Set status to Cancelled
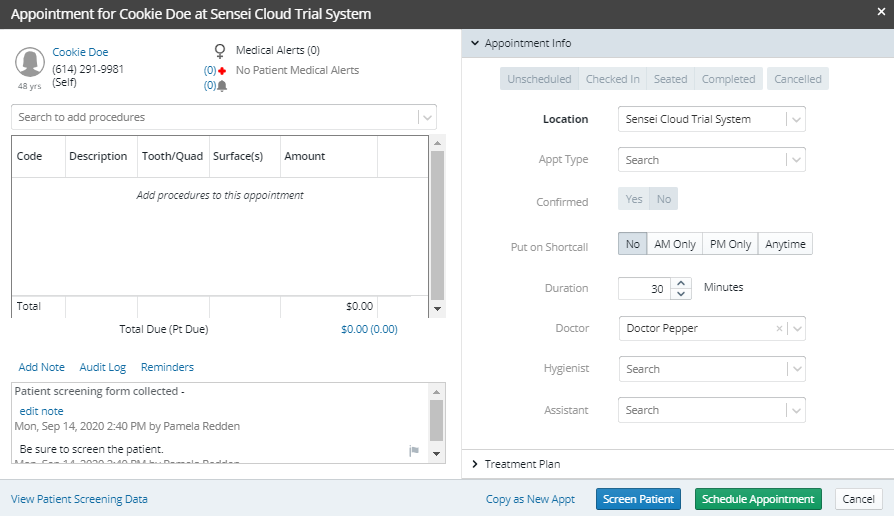The height and width of the screenshot is (516, 894). [798, 79]
